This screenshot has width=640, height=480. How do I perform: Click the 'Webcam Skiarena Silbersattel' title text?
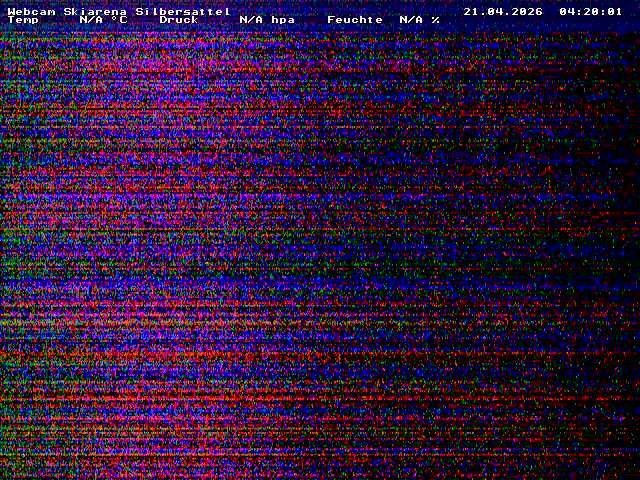point(119,12)
